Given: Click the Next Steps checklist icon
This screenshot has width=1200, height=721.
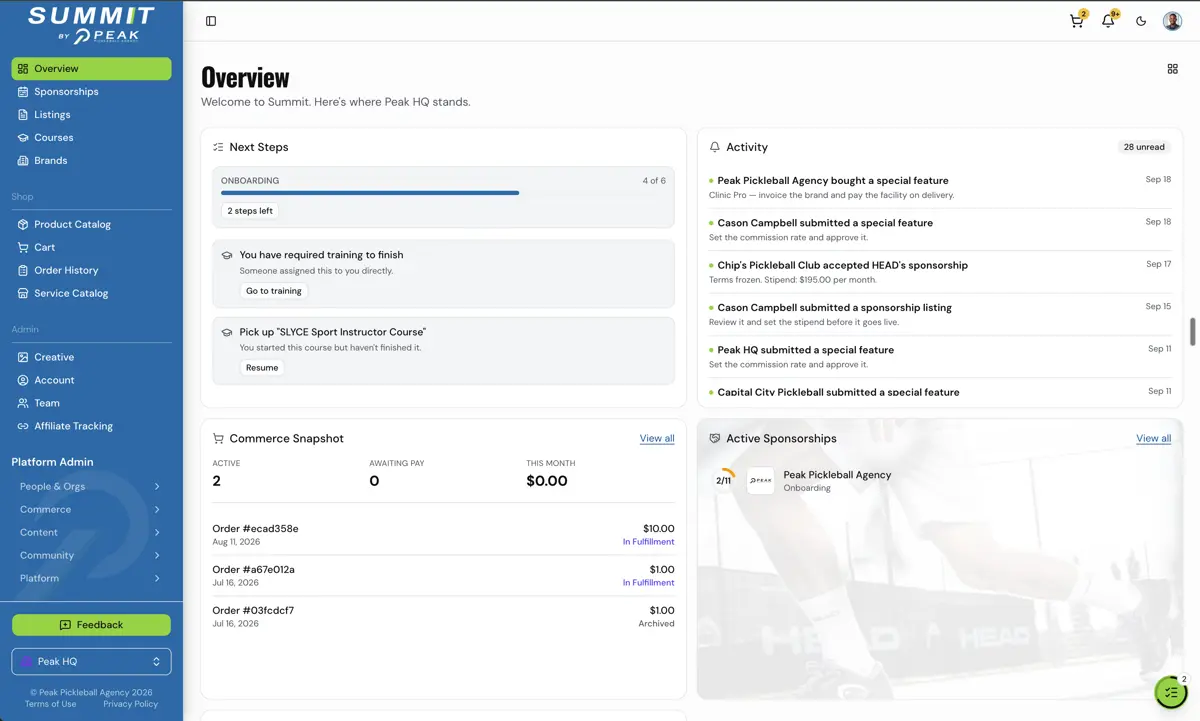Looking at the screenshot, I should 218,147.
